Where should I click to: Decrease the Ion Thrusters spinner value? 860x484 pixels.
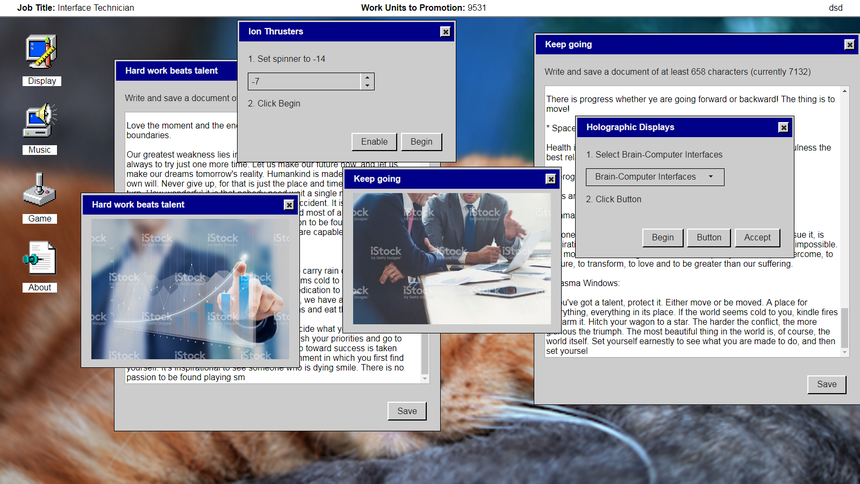pyautogui.click(x=368, y=86)
